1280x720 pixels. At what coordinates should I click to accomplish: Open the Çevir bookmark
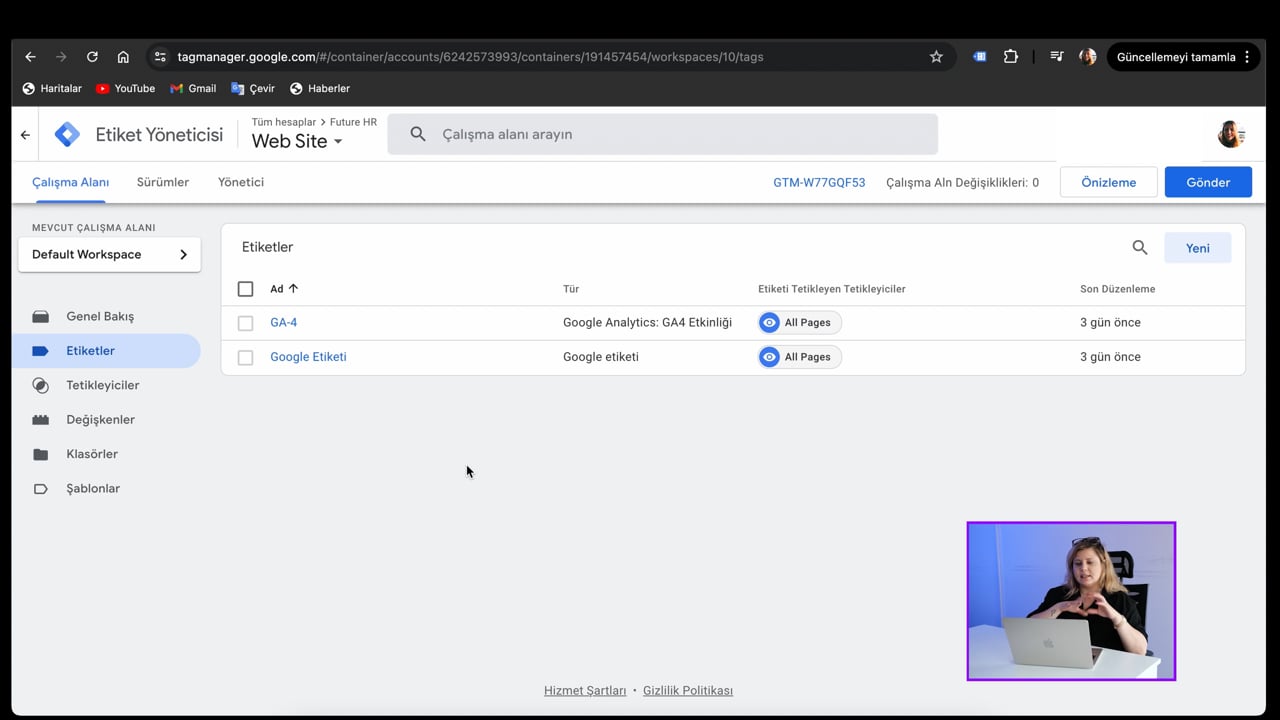(253, 88)
